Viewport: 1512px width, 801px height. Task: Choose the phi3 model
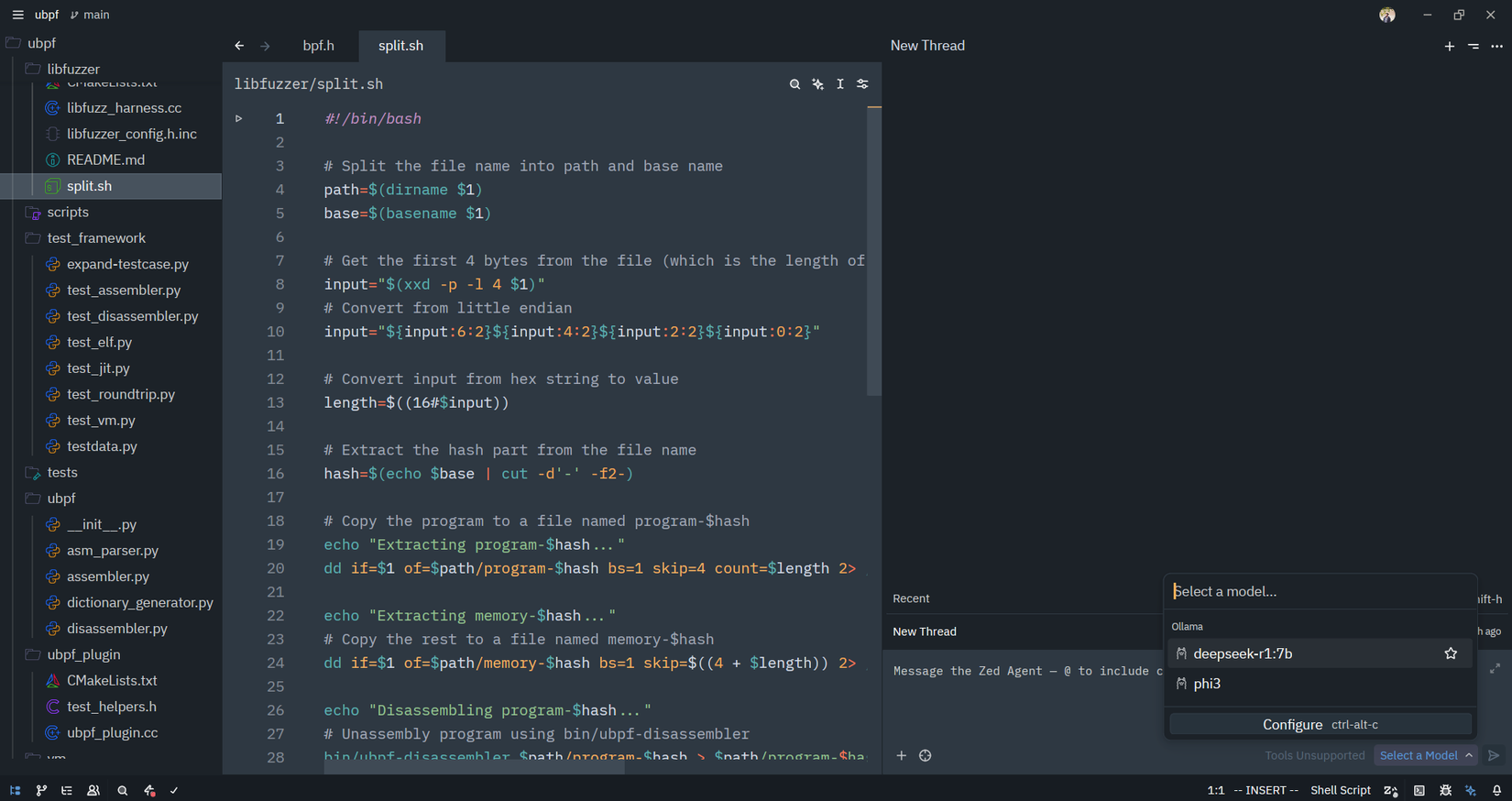pos(1320,684)
